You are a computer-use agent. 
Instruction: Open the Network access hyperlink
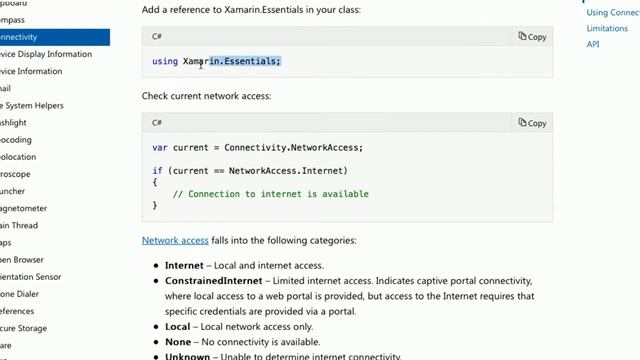[x=175, y=240]
